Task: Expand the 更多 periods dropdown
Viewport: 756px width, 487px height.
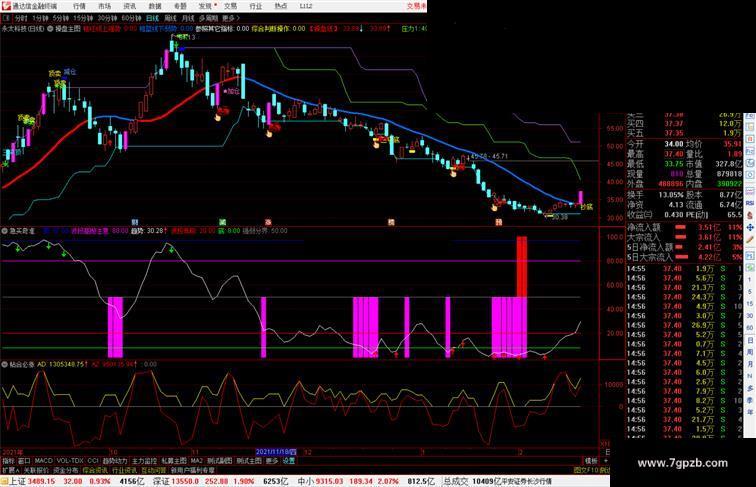Action: click(x=230, y=18)
